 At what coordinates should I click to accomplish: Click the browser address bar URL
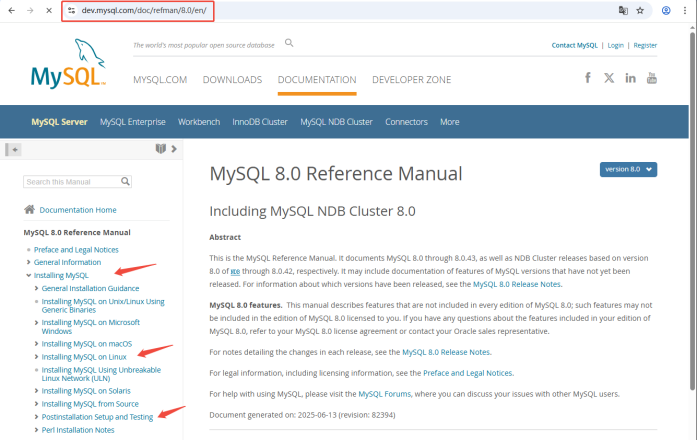click(144, 10)
